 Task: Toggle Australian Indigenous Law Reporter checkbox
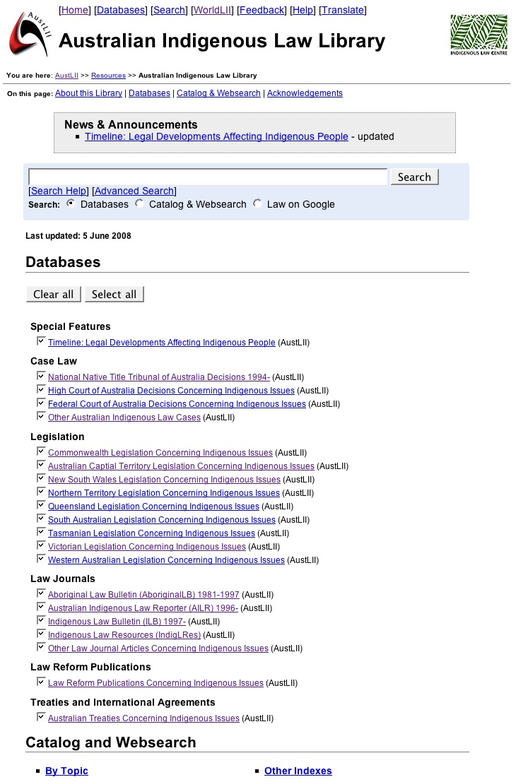(x=41, y=607)
